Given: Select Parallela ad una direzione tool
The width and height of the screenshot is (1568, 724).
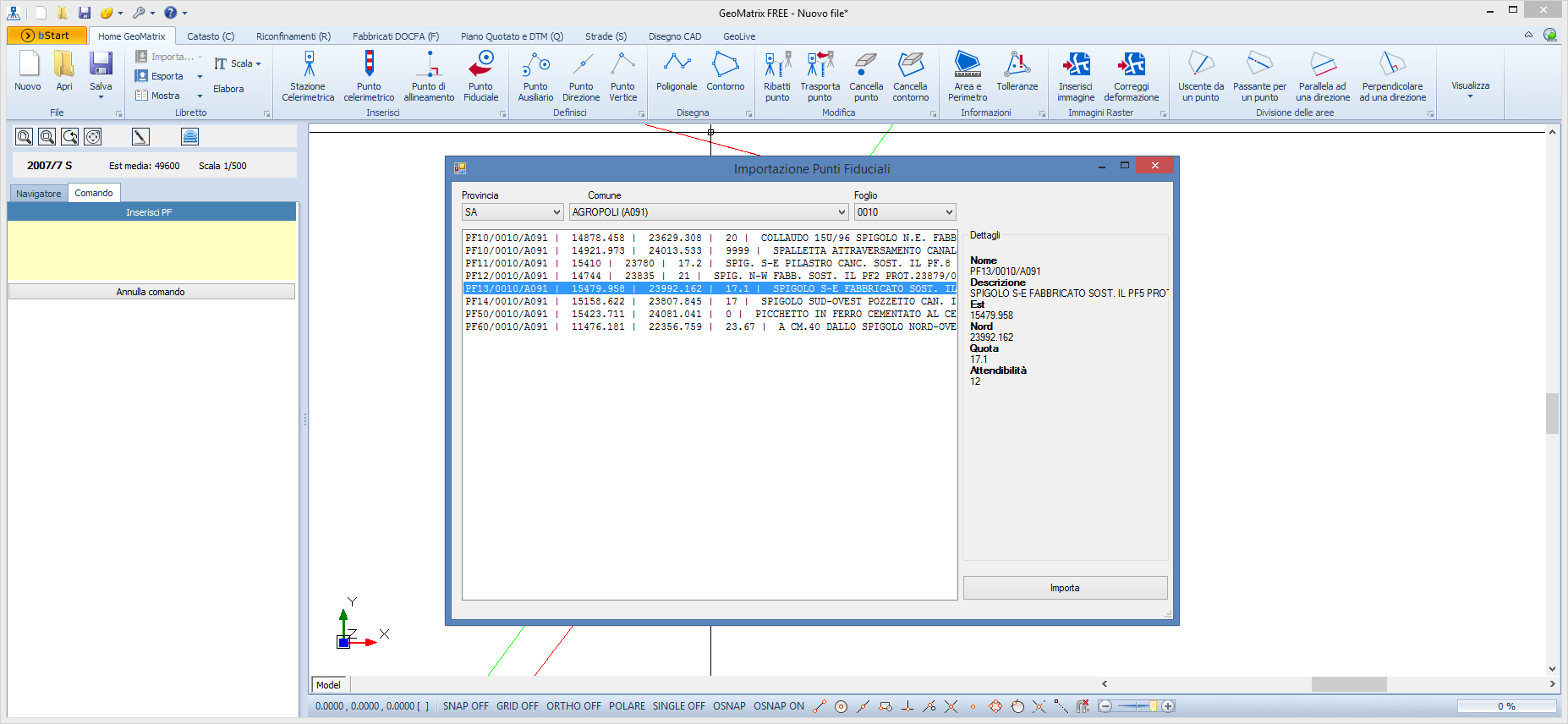Looking at the screenshot, I should point(1323,76).
